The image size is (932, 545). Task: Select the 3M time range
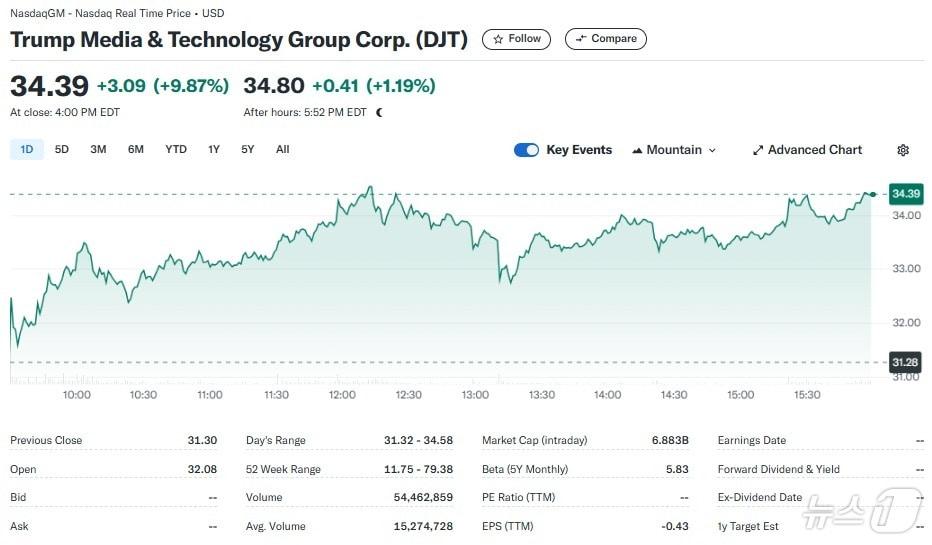click(98, 149)
